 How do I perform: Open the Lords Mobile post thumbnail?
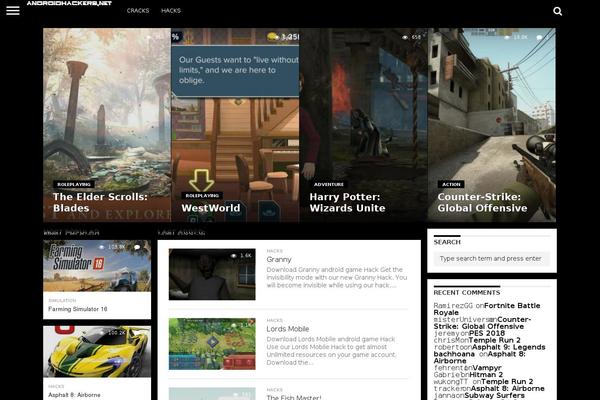[212, 344]
